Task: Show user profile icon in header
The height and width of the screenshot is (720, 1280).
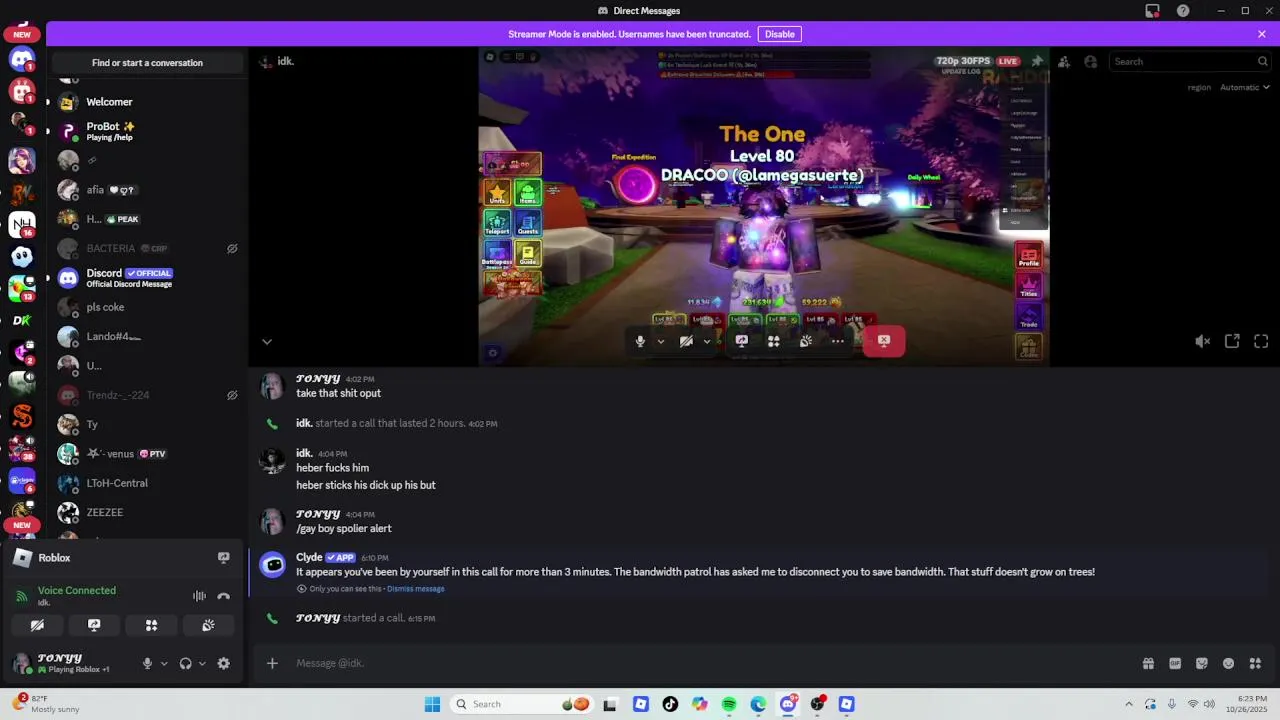Action: click(1091, 61)
